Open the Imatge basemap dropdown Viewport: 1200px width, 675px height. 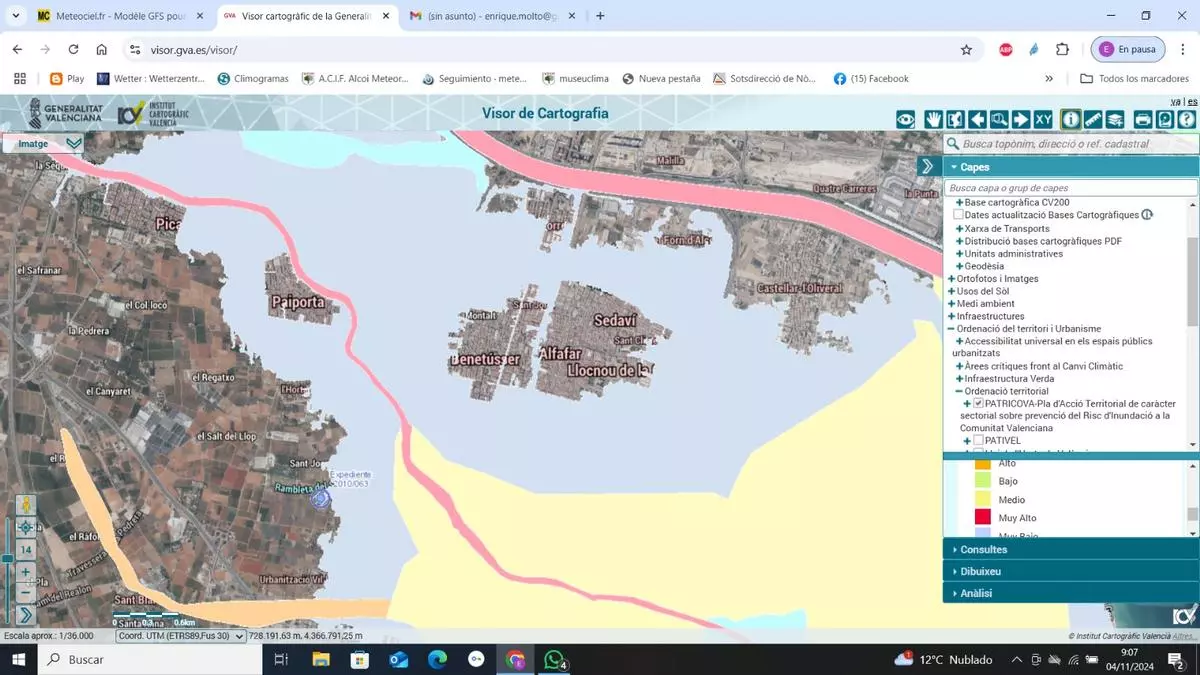tap(73, 143)
